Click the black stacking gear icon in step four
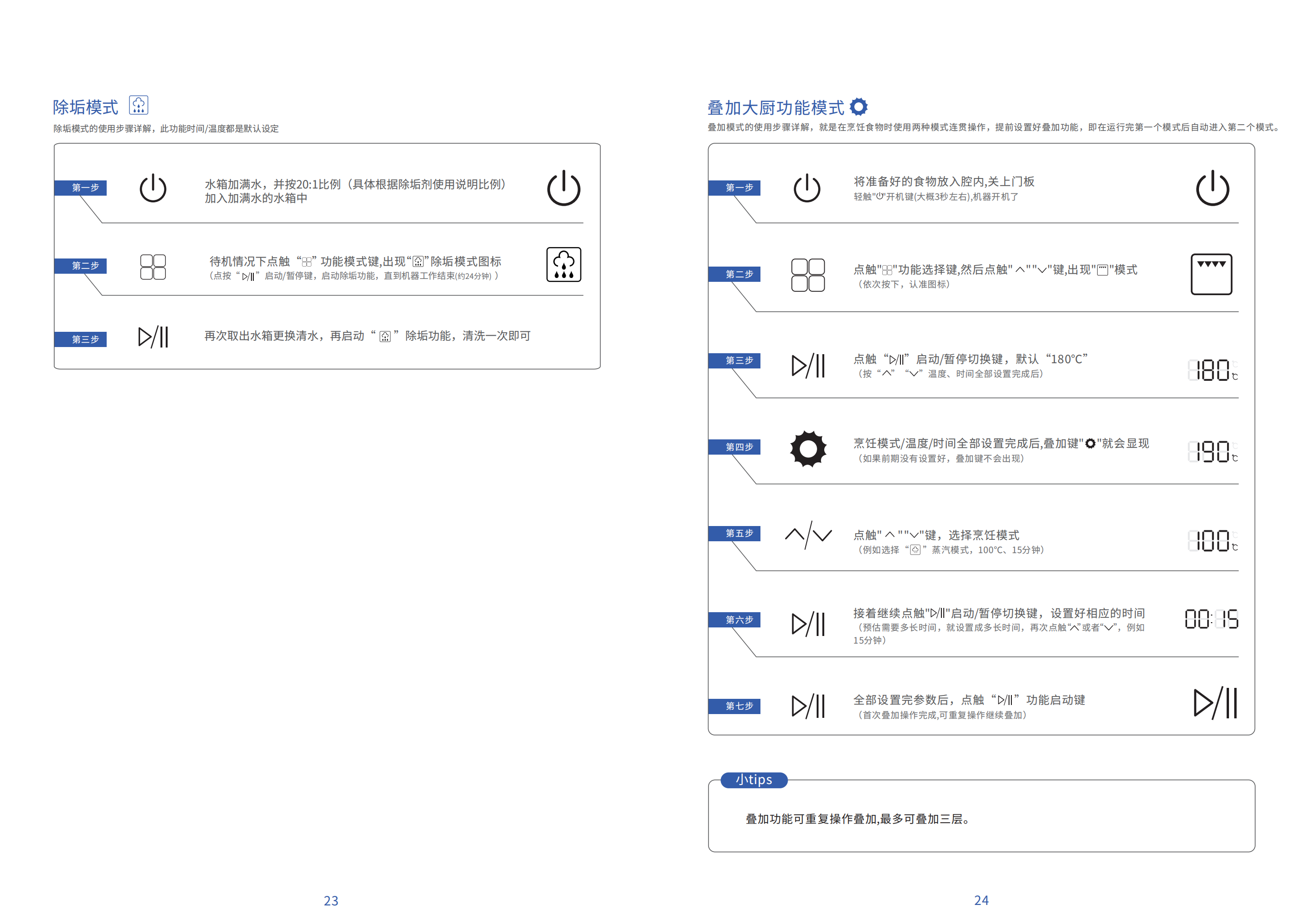Viewport: 1309px width, 924px height. click(808, 449)
